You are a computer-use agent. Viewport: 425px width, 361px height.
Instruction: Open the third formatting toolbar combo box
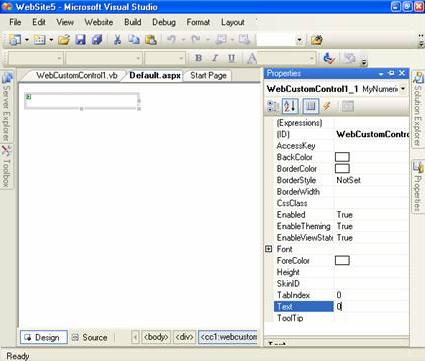point(181,58)
